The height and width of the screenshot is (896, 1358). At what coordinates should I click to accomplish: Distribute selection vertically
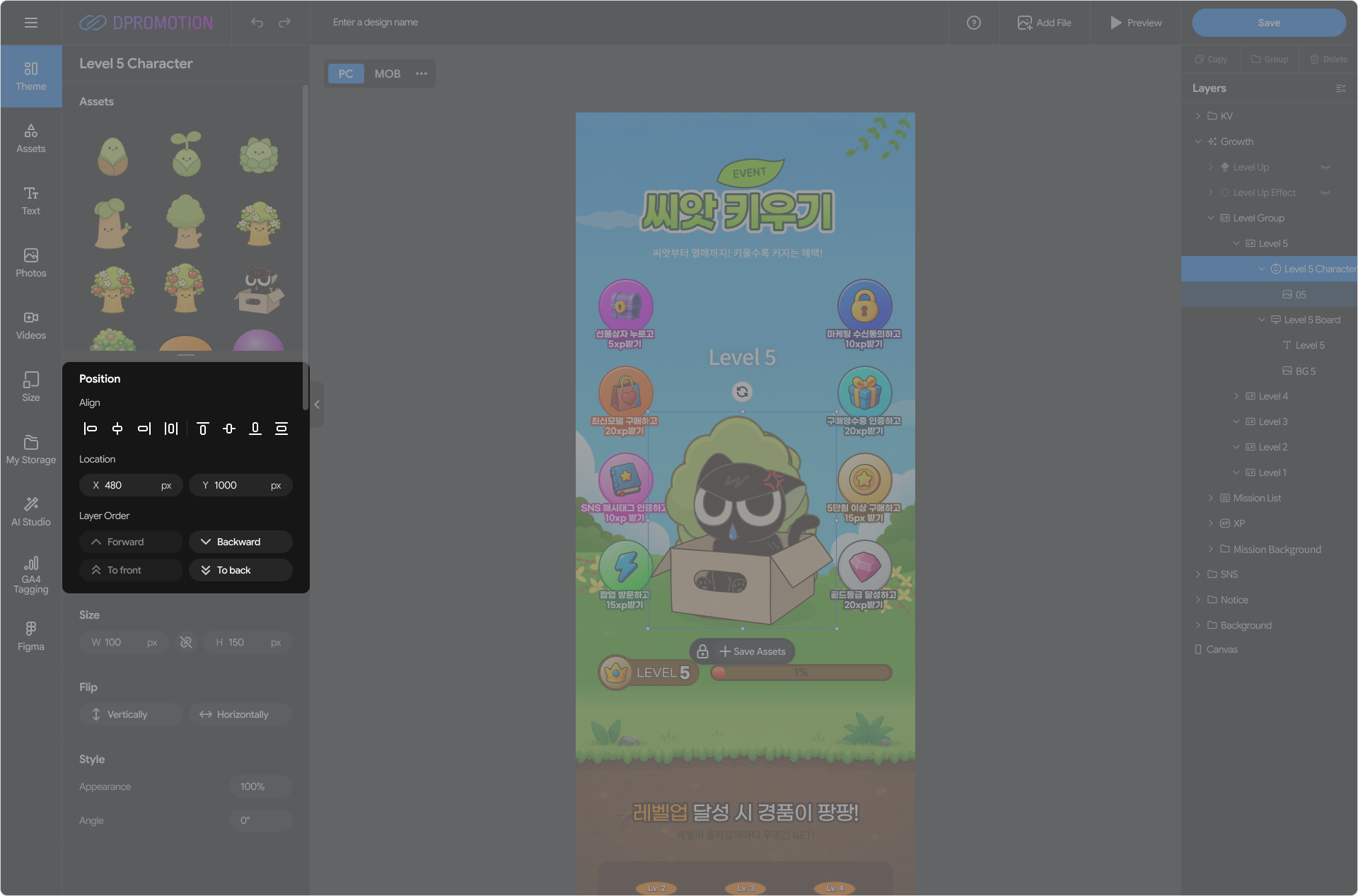[282, 429]
